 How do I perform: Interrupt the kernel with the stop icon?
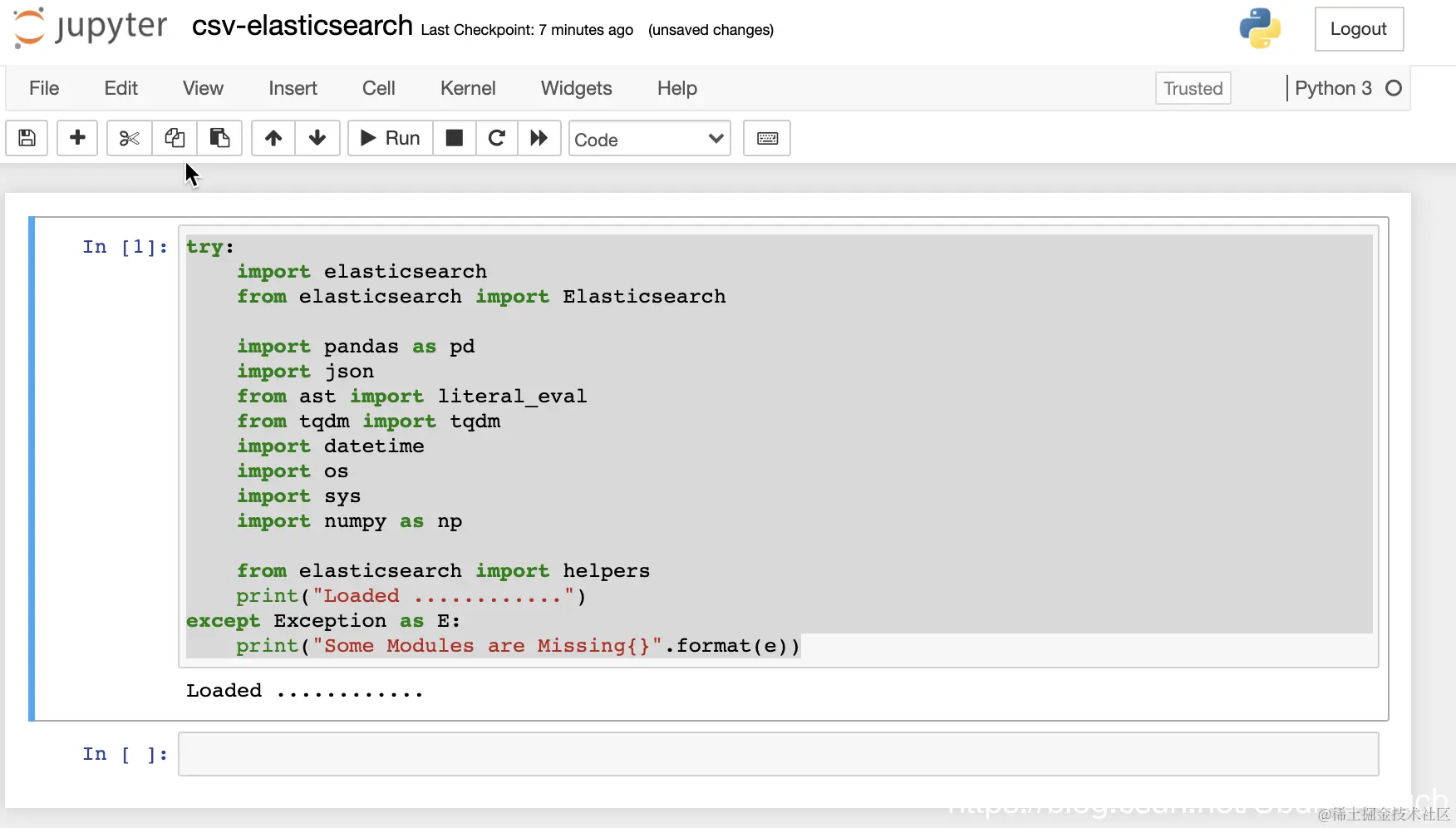[x=455, y=138]
